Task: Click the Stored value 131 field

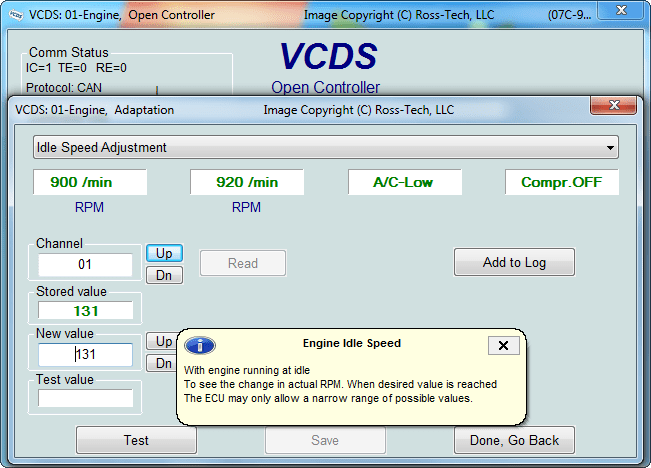Action: pyautogui.click(x=85, y=311)
